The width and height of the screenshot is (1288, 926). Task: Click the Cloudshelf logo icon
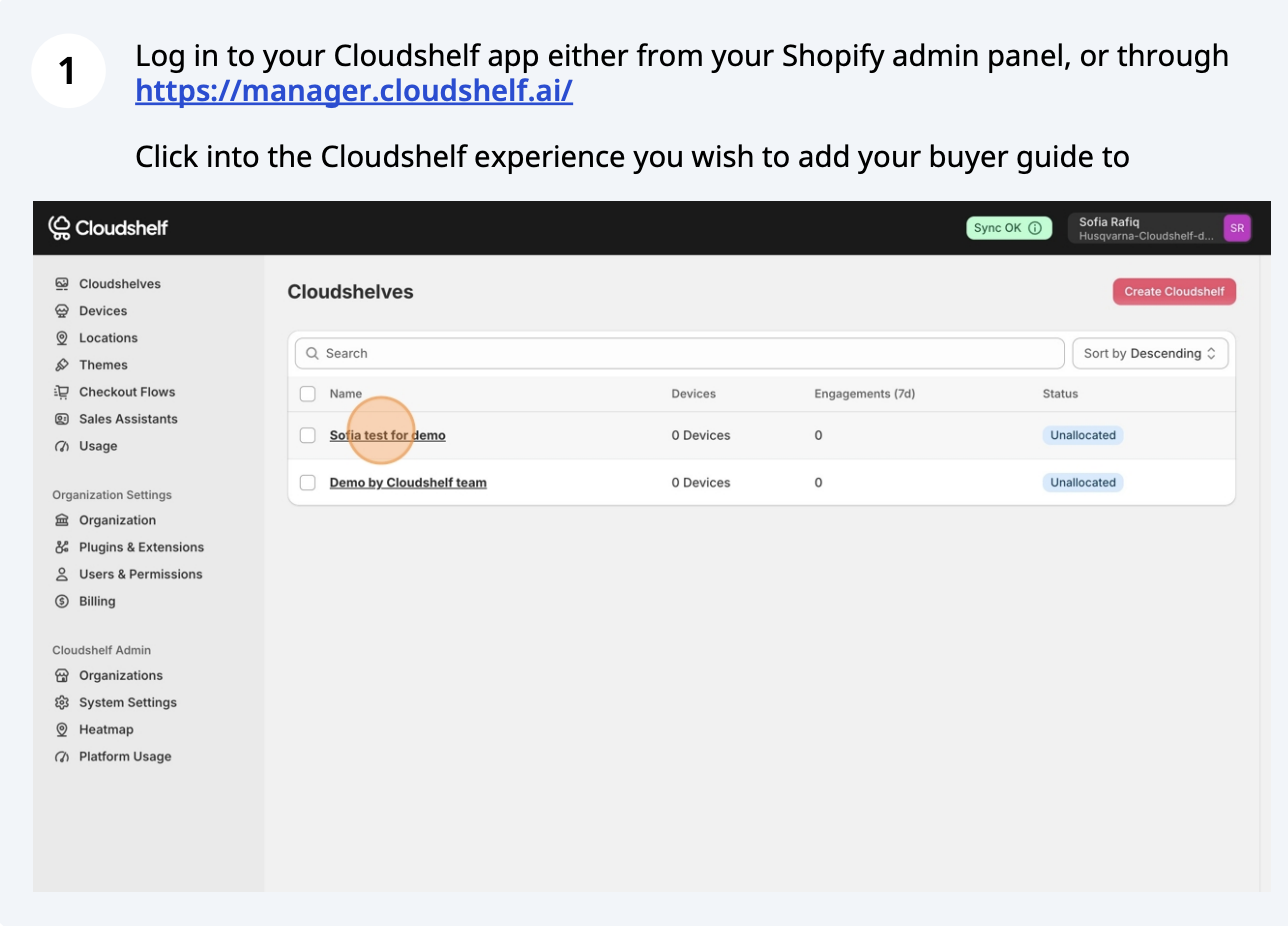(x=60, y=228)
